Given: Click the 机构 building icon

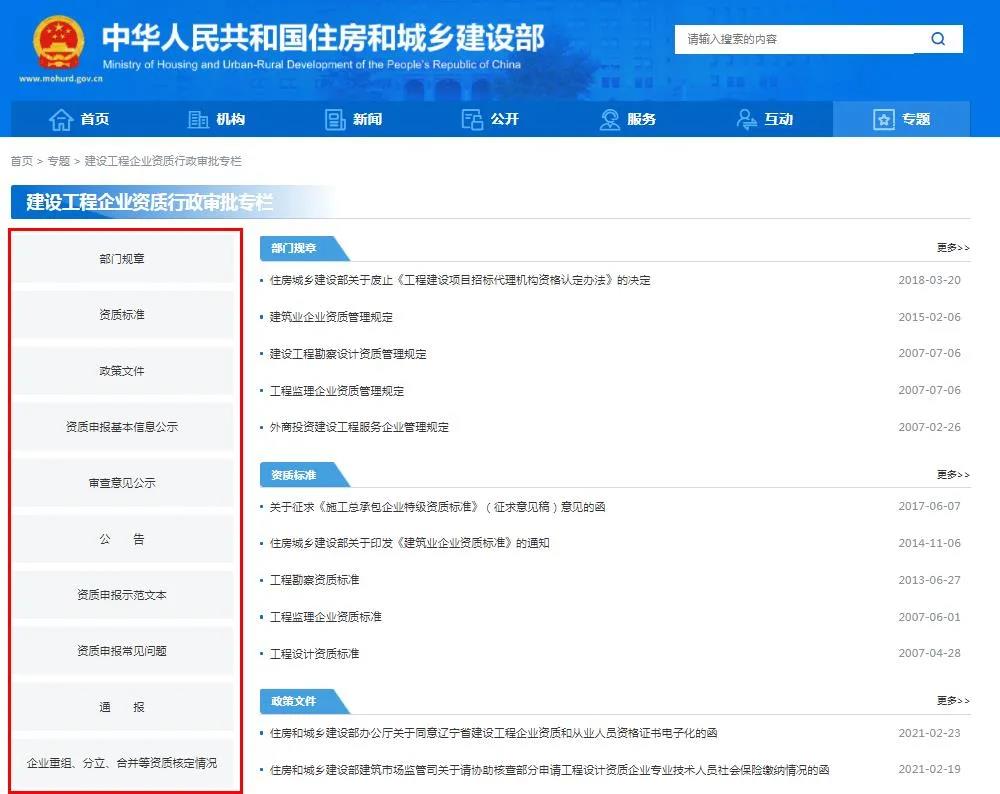Looking at the screenshot, I should click(198, 119).
